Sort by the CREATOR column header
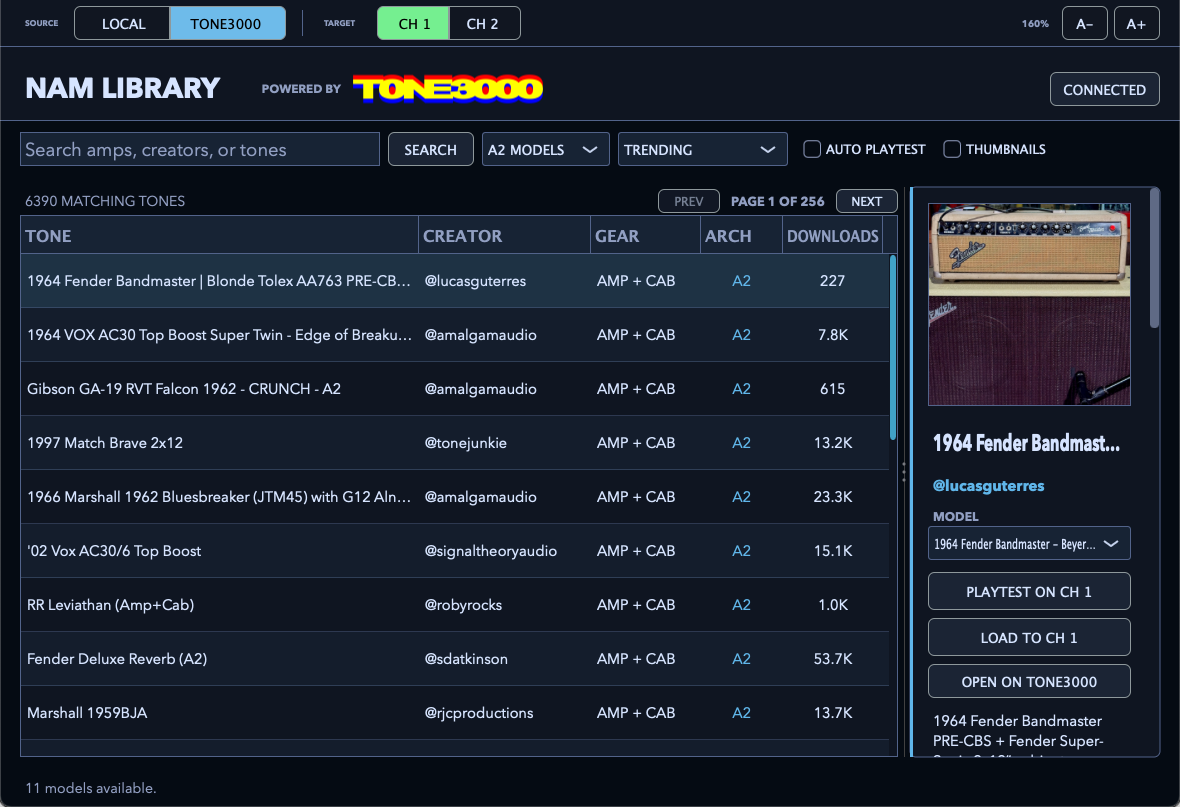The image size is (1180, 807). [x=504, y=236]
